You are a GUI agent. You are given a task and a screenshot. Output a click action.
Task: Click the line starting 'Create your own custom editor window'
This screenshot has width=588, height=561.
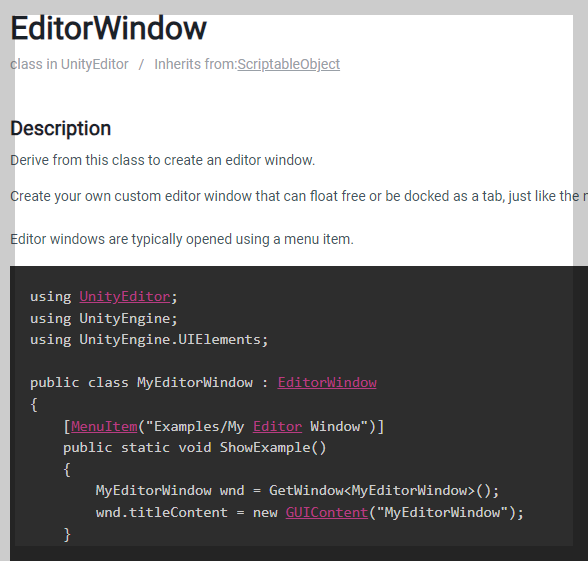tap(299, 196)
